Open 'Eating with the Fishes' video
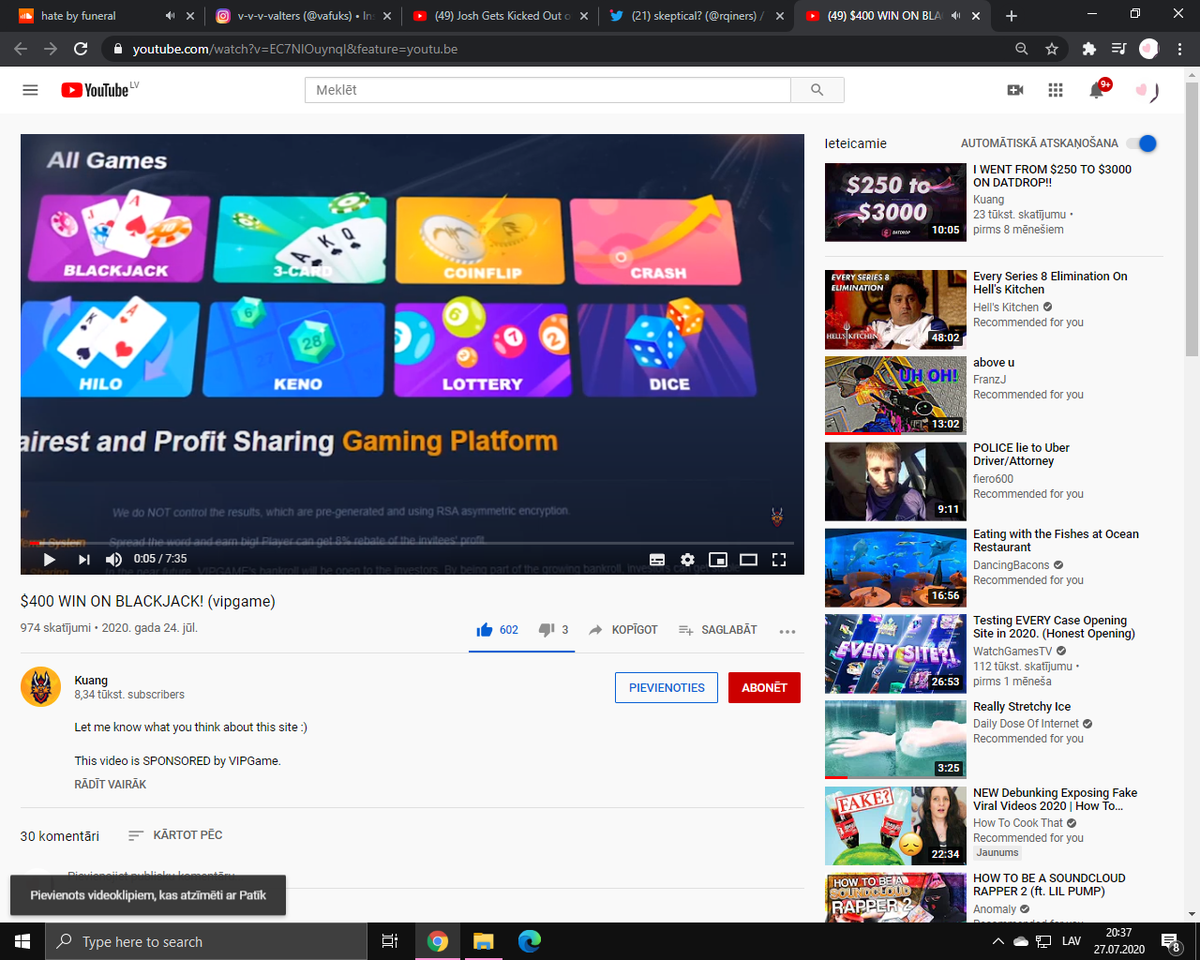The width and height of the screenshot is (1200, 960). pos(894,567)
